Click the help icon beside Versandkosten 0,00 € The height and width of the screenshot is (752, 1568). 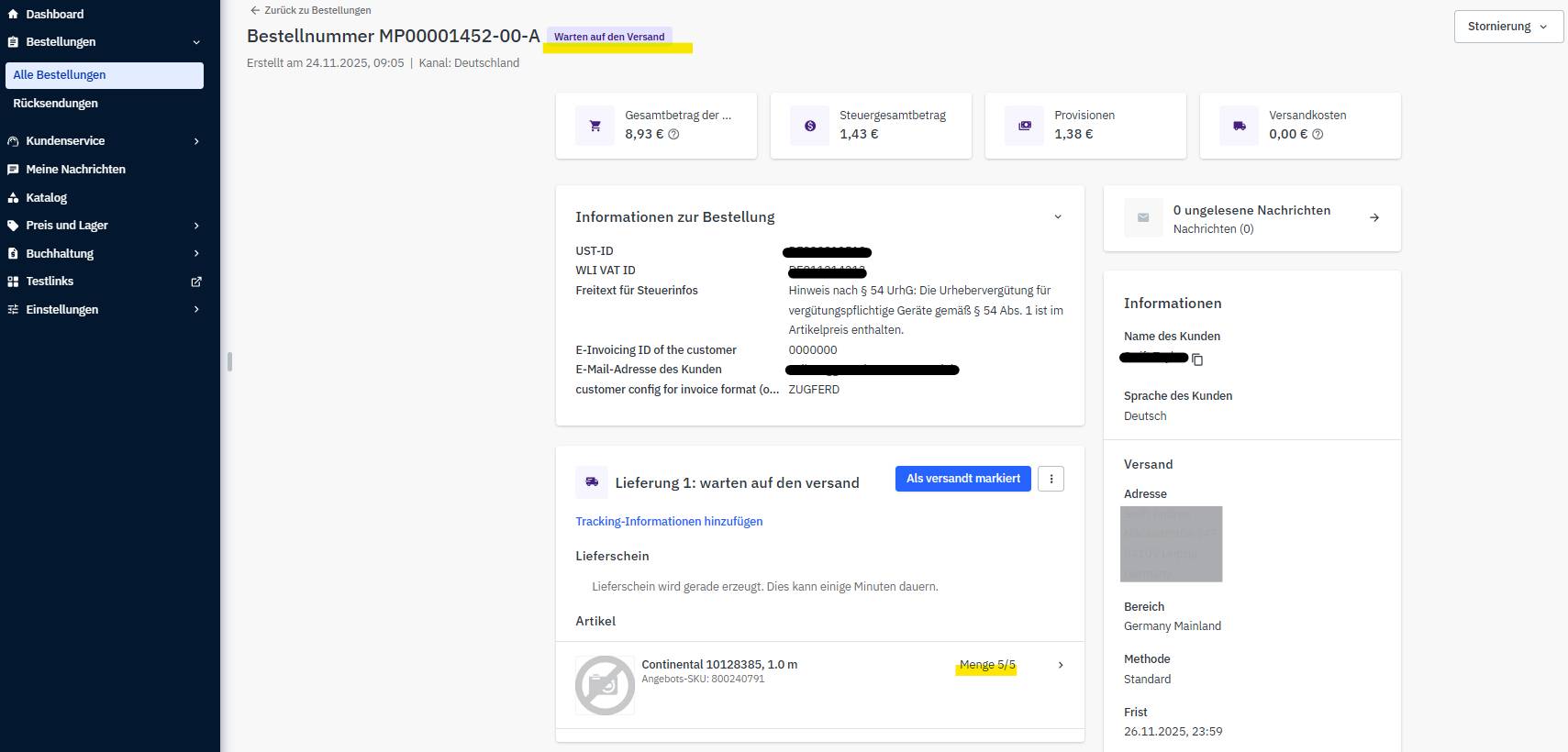(x=1318, y=135)
